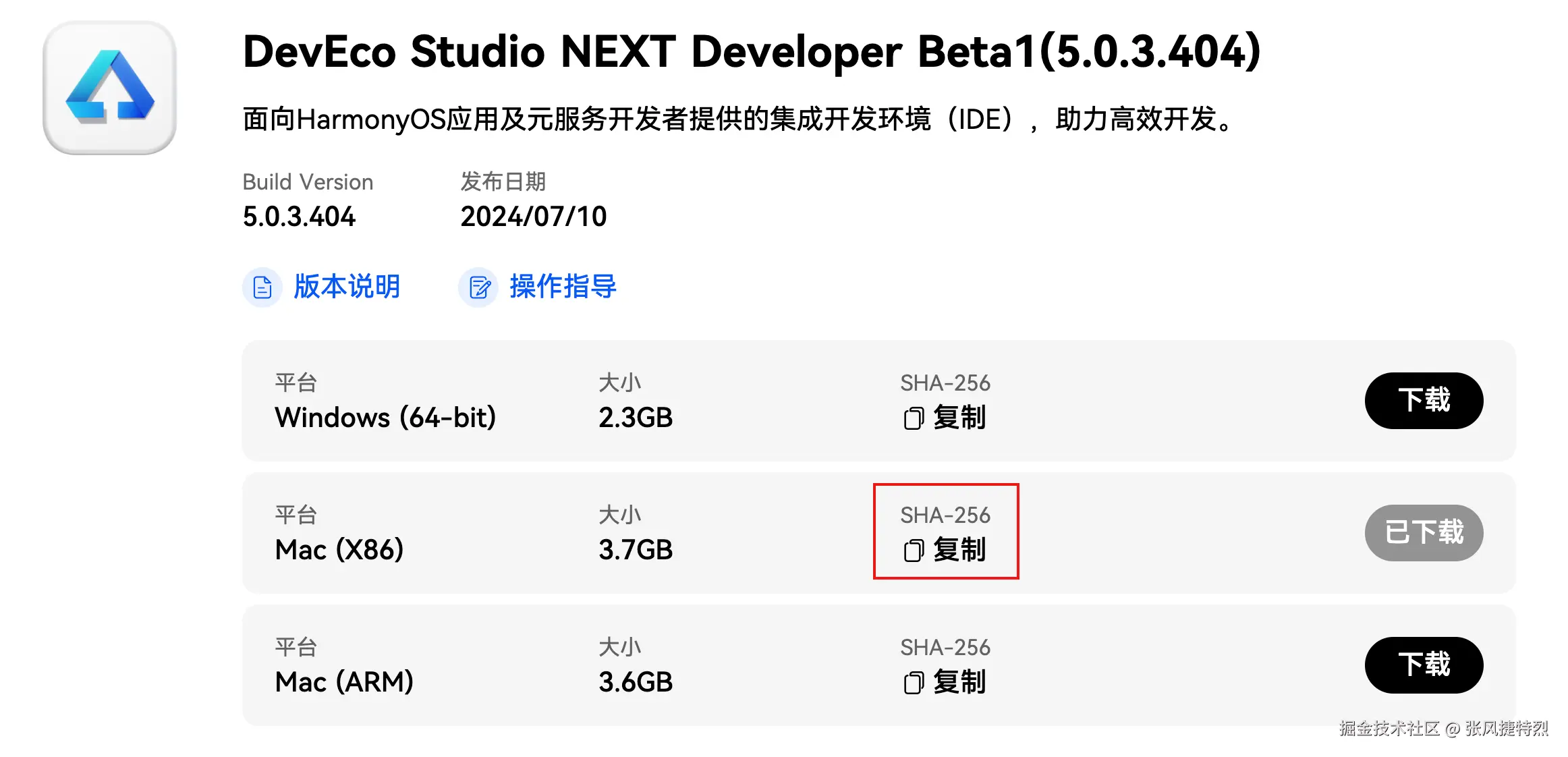Click the copy icon in Mac (X86) row
Viewport: 1568px width, 757px height.
[913, 551]
